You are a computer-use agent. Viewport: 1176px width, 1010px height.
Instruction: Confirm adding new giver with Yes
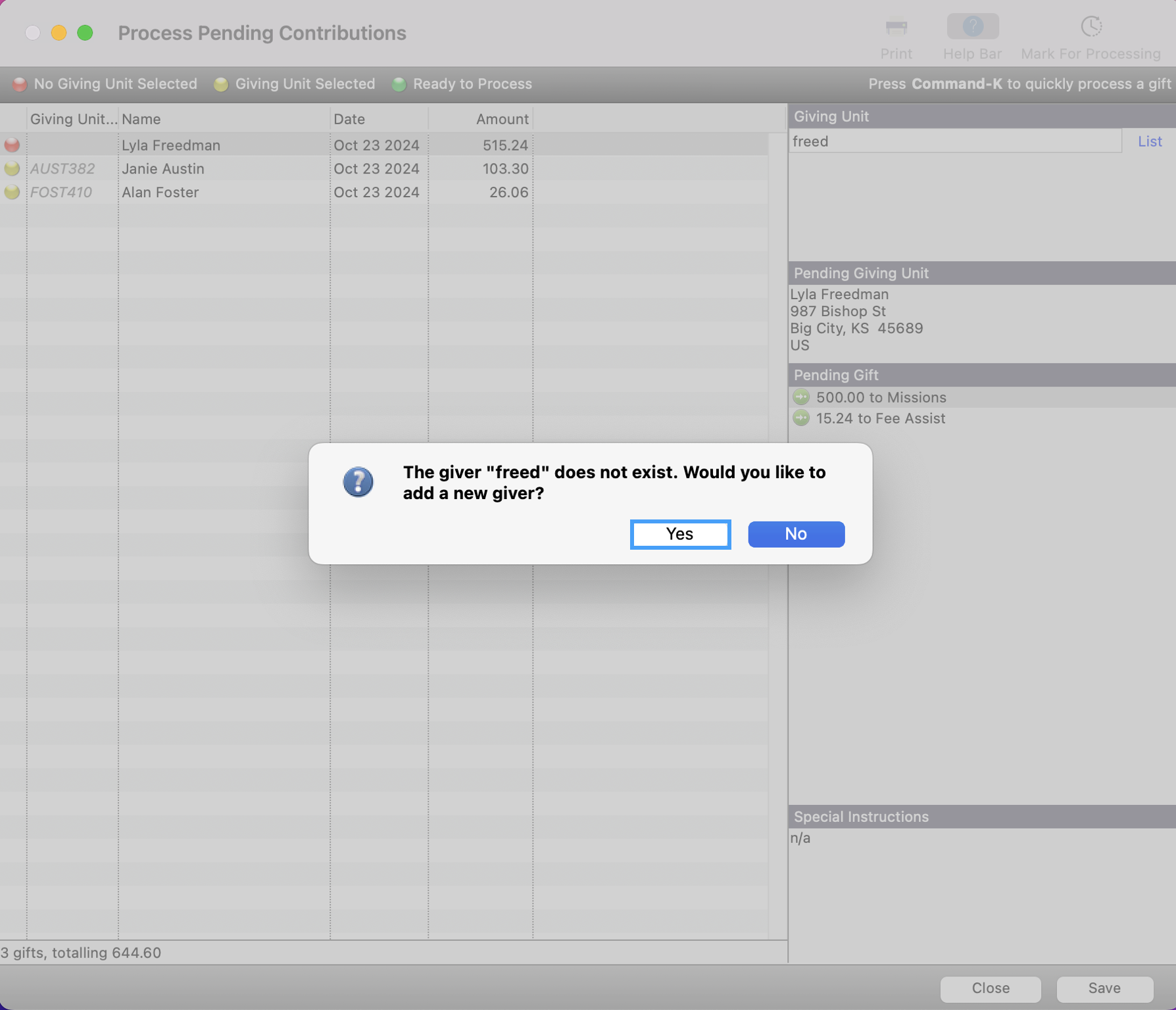(x=680, y=534)
